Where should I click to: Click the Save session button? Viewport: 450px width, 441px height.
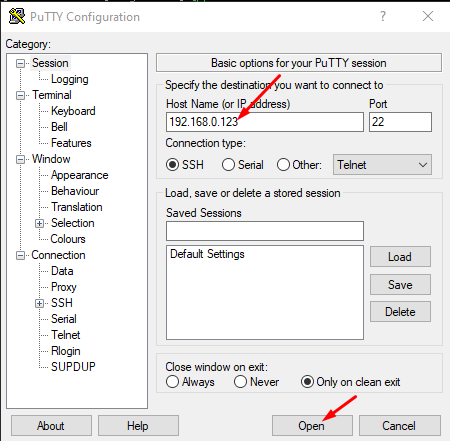pyautogui.click(x=400, y=285)
